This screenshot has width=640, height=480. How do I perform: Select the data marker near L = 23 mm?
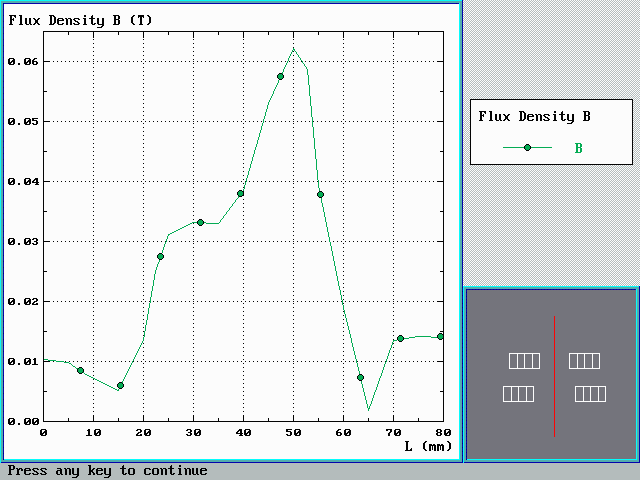point(160,256)
